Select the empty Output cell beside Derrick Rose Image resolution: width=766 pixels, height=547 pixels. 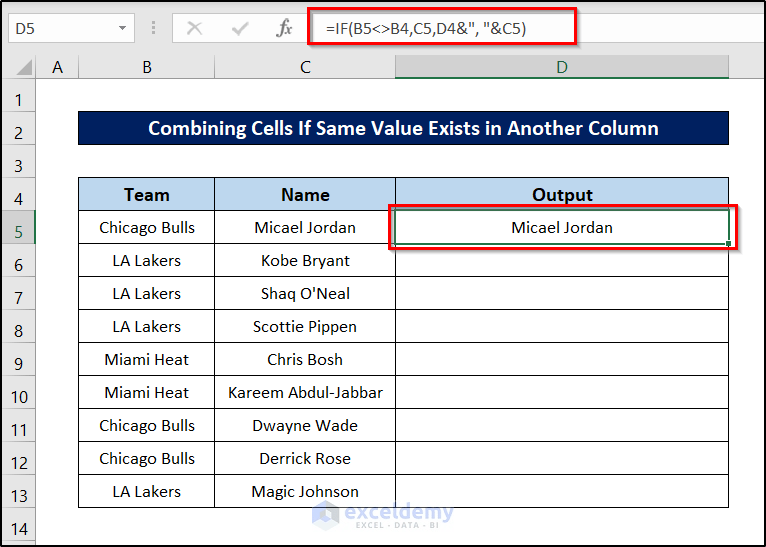(x=562, y=458)
